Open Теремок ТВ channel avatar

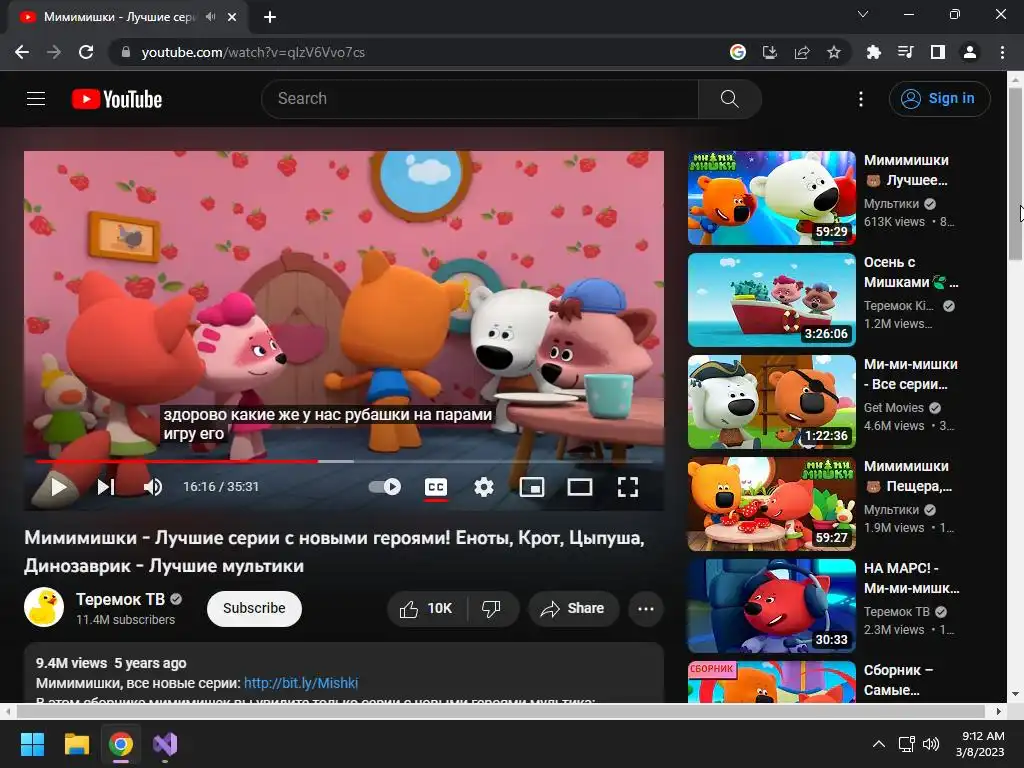[x=44, y=607]
